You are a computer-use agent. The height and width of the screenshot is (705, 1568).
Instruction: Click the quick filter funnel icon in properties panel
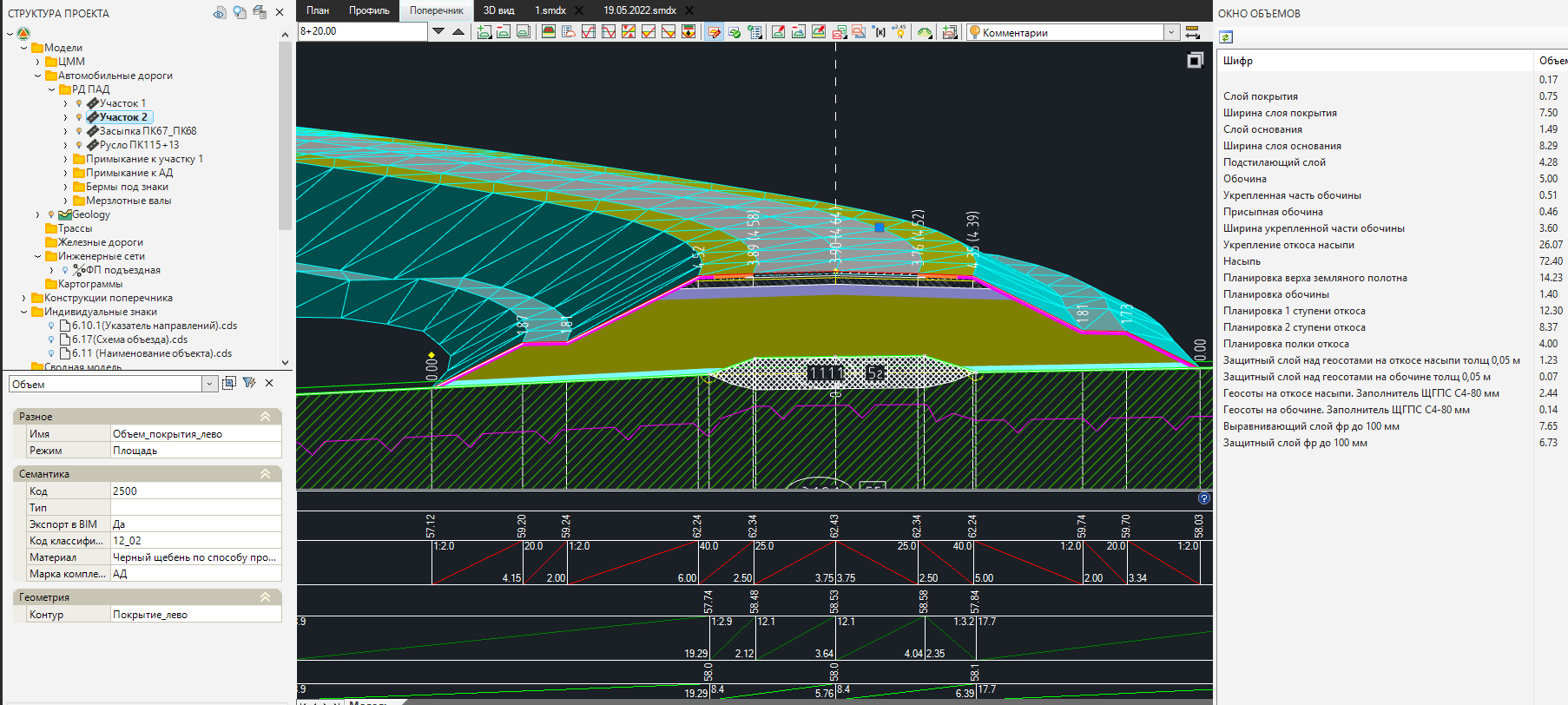(249, 383)
